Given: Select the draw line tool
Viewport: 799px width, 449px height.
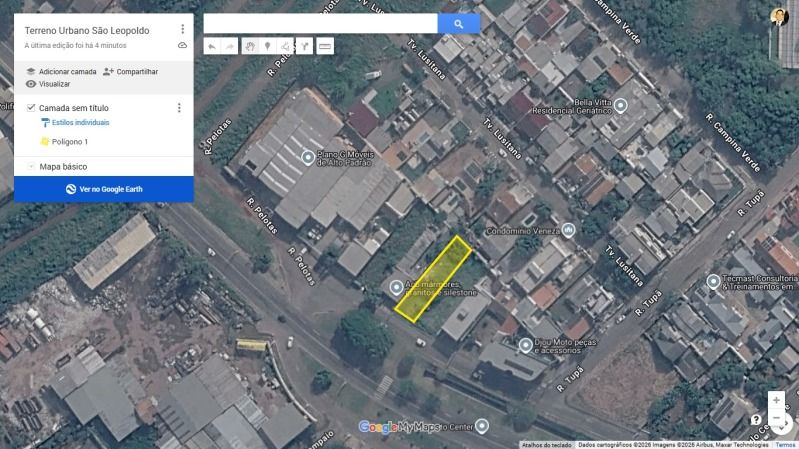Looking at the screenshot, I should coord(285,46).
